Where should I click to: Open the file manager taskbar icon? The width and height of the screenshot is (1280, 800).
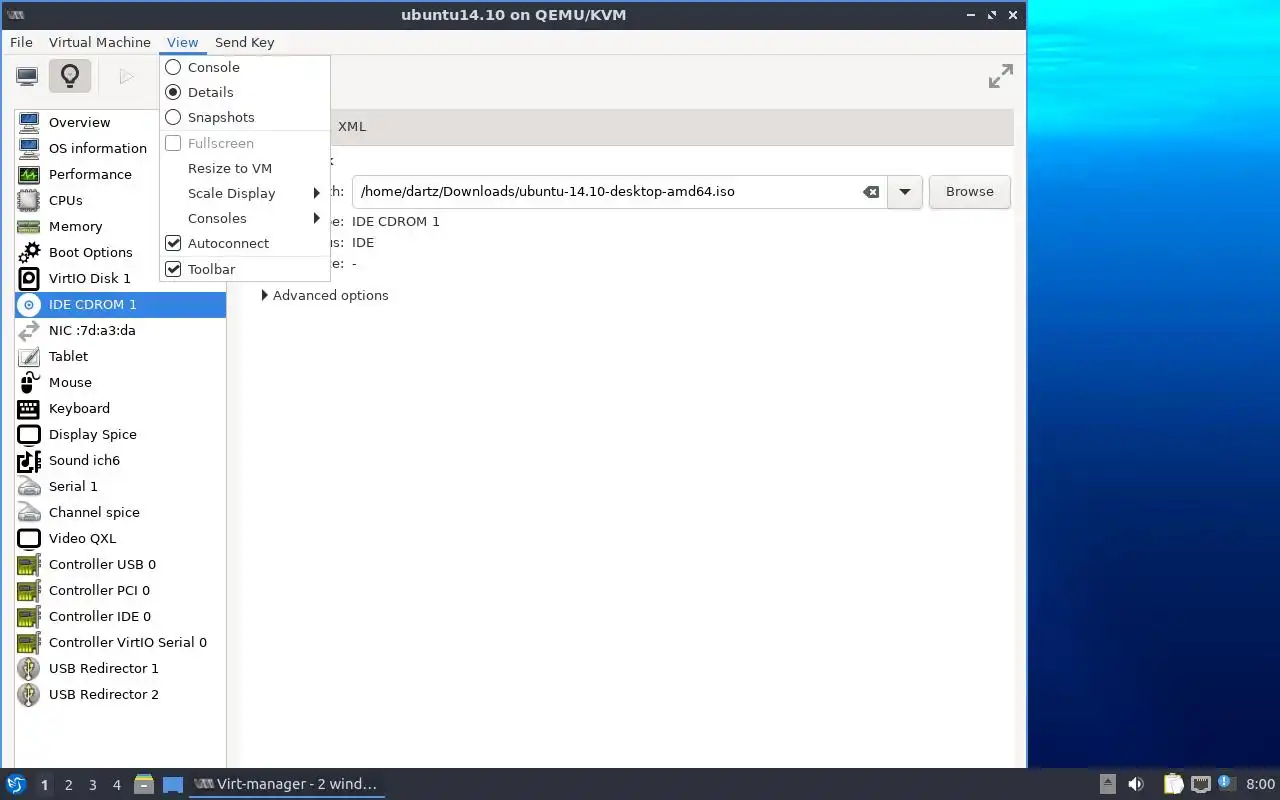(x=144, y=784)
